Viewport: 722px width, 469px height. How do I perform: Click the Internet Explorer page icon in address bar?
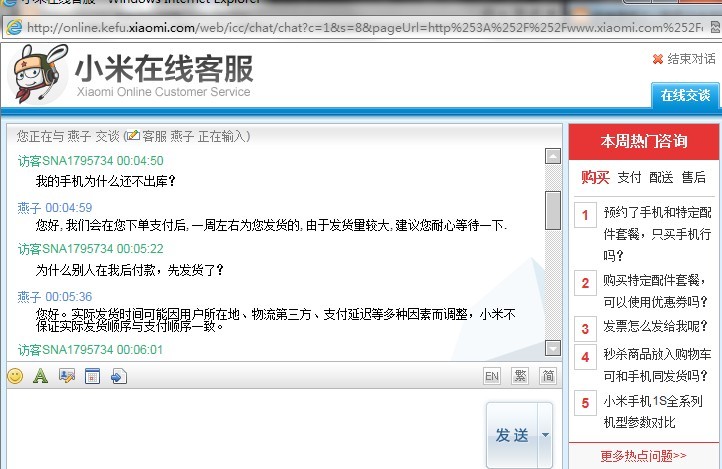coord(14,28)
